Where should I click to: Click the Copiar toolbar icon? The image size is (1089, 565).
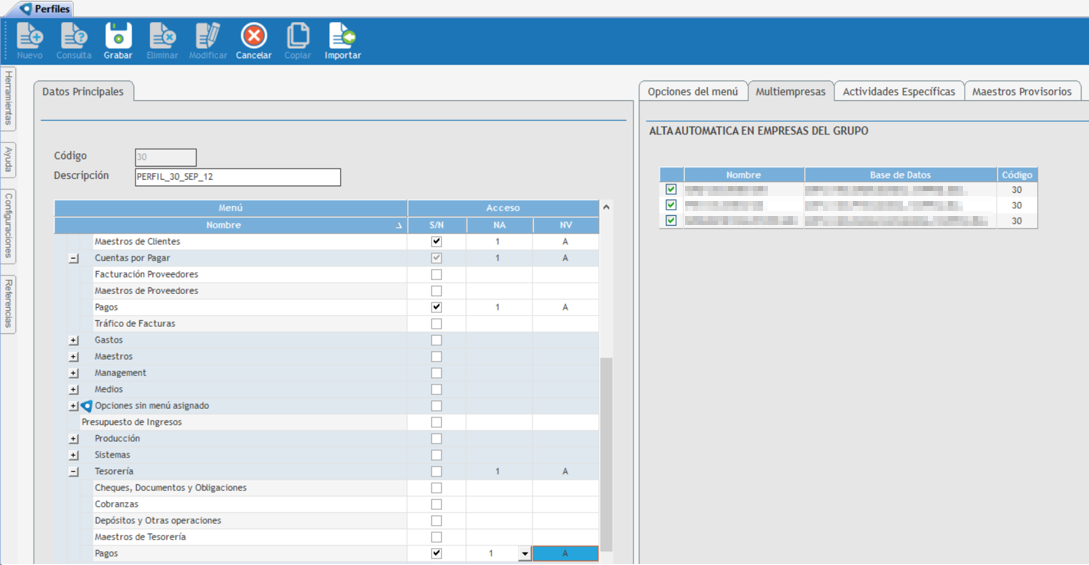tap(298, 41)
